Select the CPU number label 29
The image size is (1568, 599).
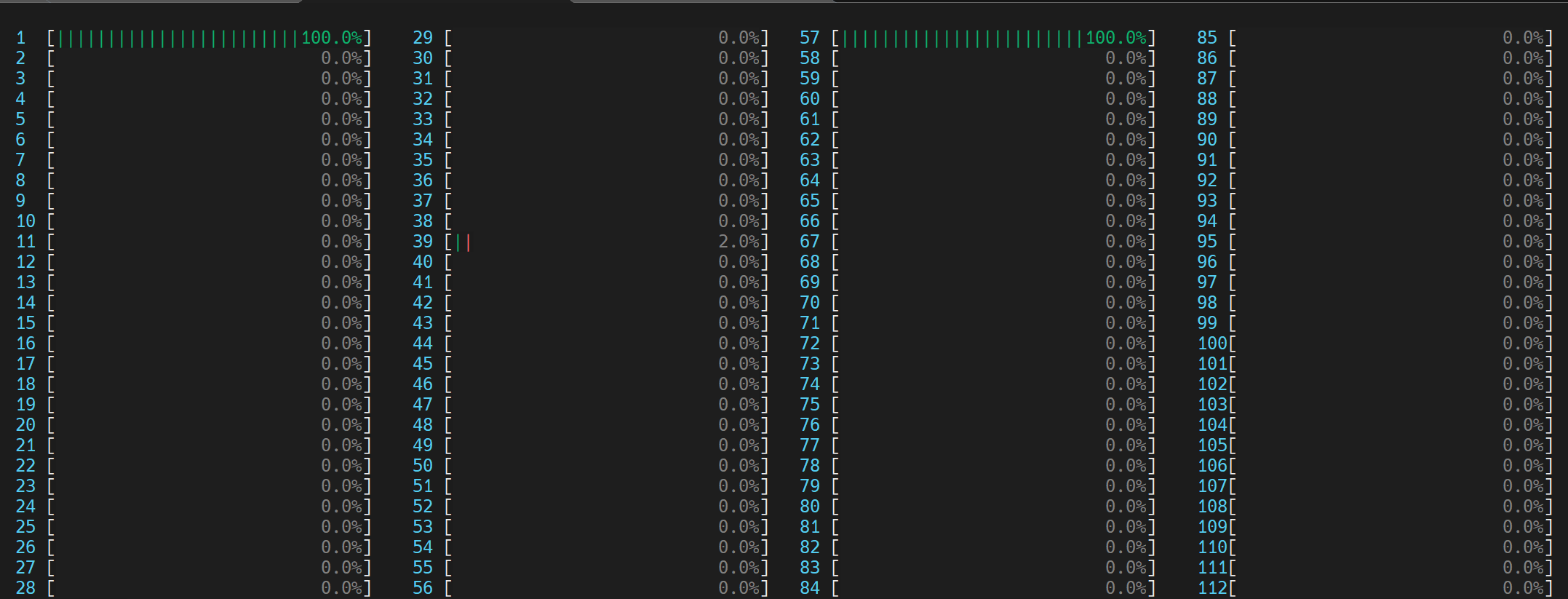(423, 38)
